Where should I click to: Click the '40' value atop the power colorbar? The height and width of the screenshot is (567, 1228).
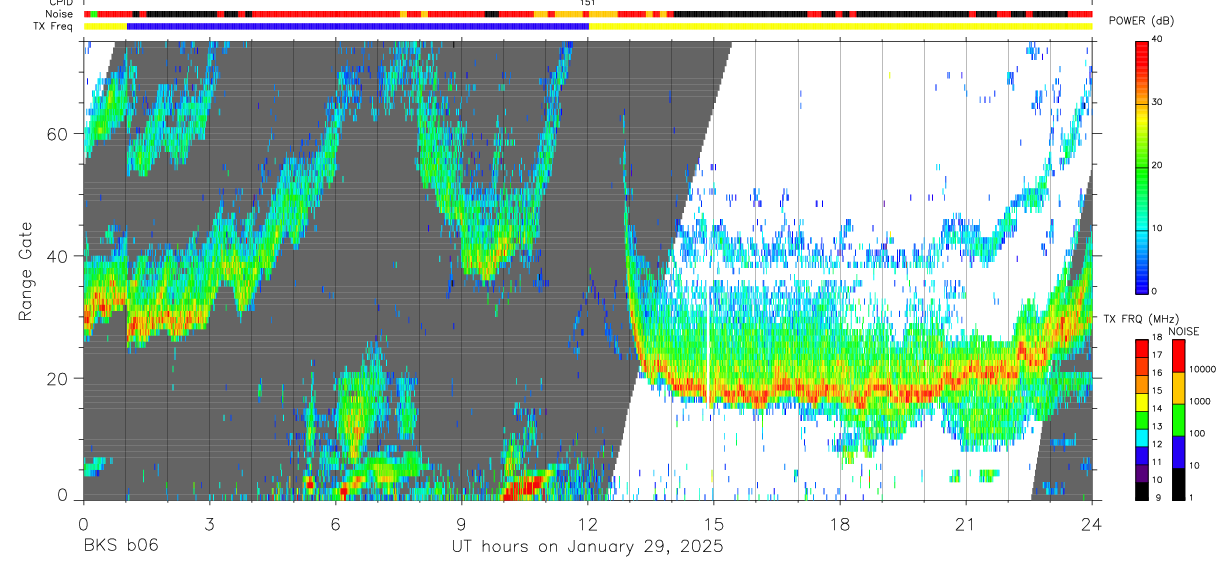click(1157, 40)
